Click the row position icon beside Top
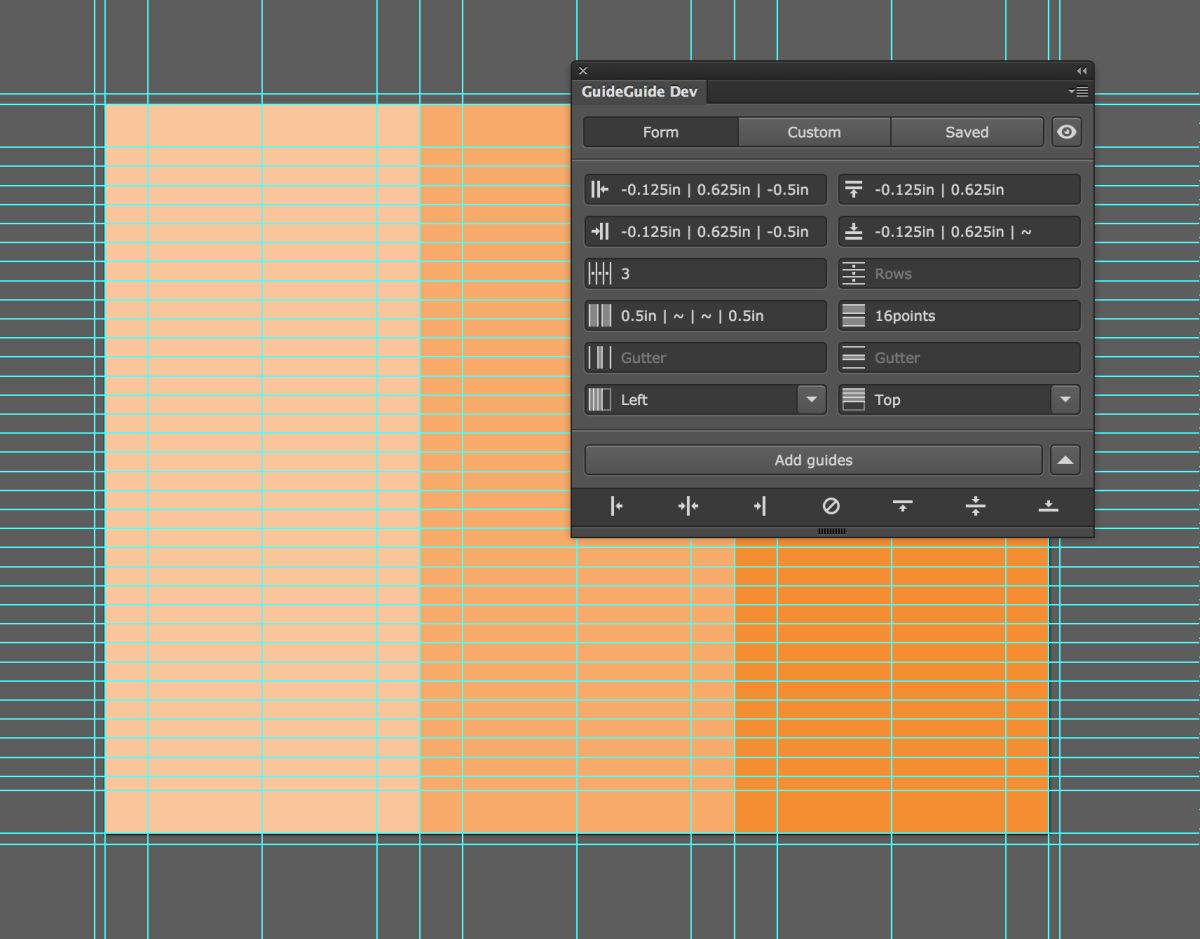Image resolution: width=1200 pixels, height=939 pixels. [x=853, y=399]
